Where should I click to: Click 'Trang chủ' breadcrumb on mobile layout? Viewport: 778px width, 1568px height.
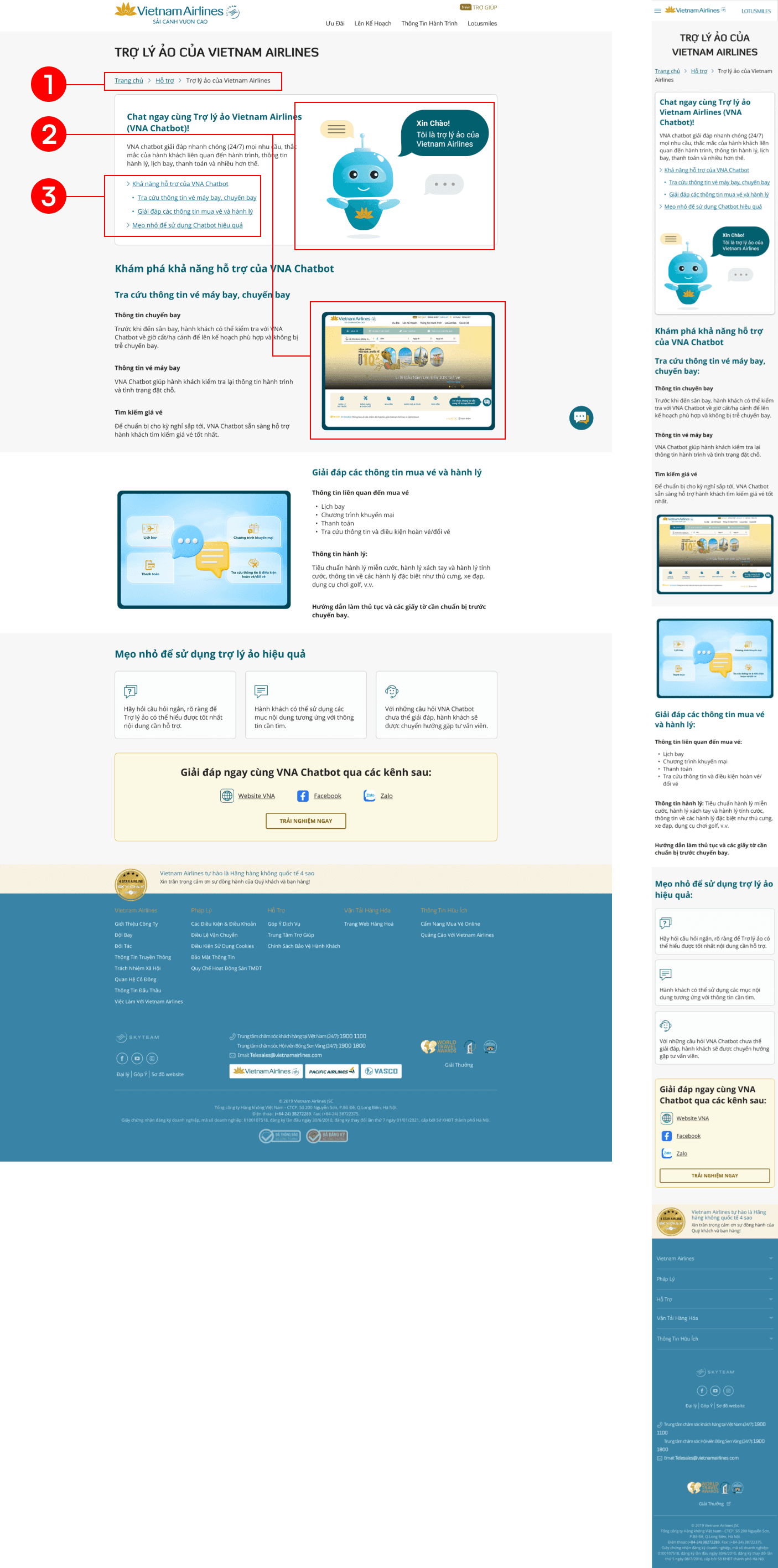point(667,71)
